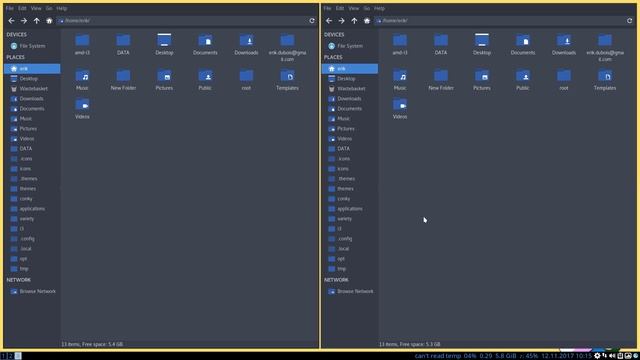Click the volume icon in system tray

click(612, 356)
